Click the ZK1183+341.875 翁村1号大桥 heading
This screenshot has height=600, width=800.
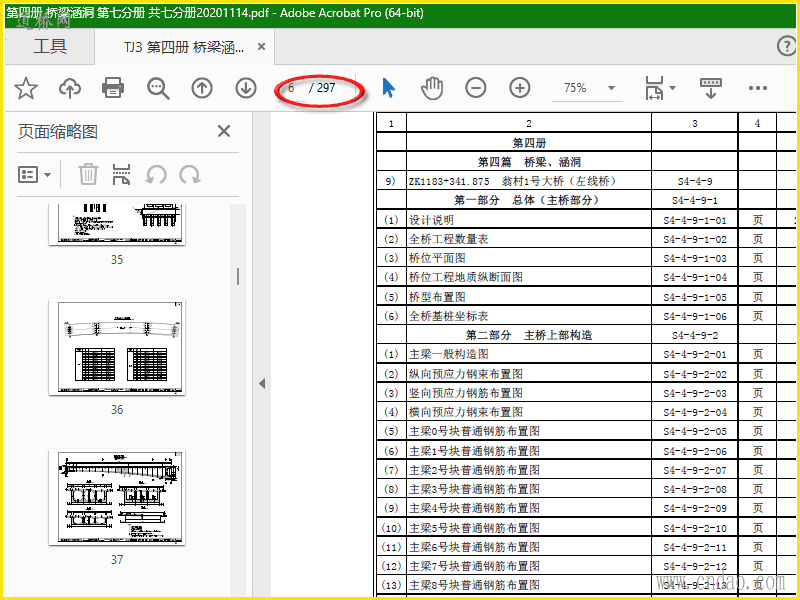513,181
